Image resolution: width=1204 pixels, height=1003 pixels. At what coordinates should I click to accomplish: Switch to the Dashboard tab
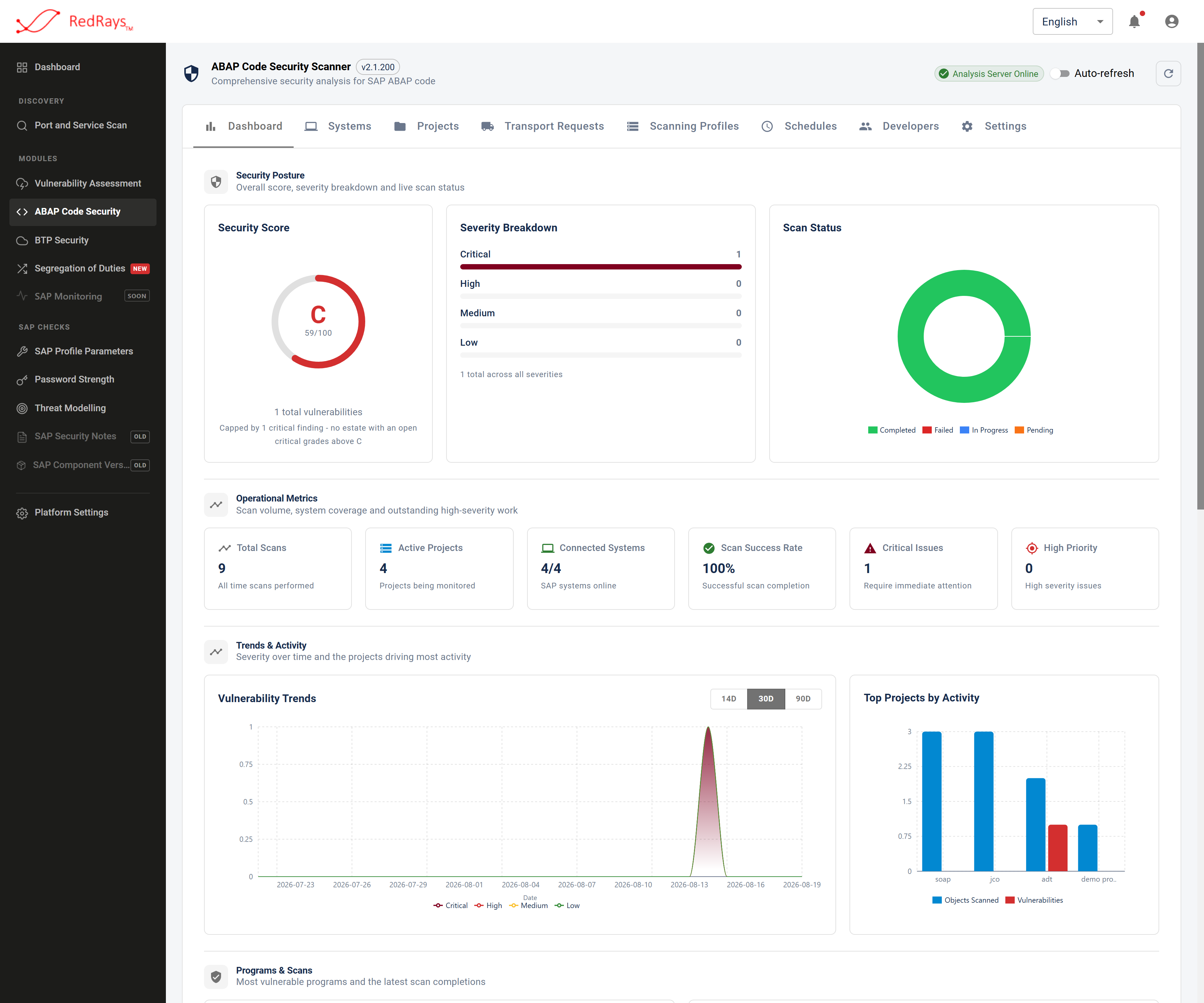click(x=244, y=126)
